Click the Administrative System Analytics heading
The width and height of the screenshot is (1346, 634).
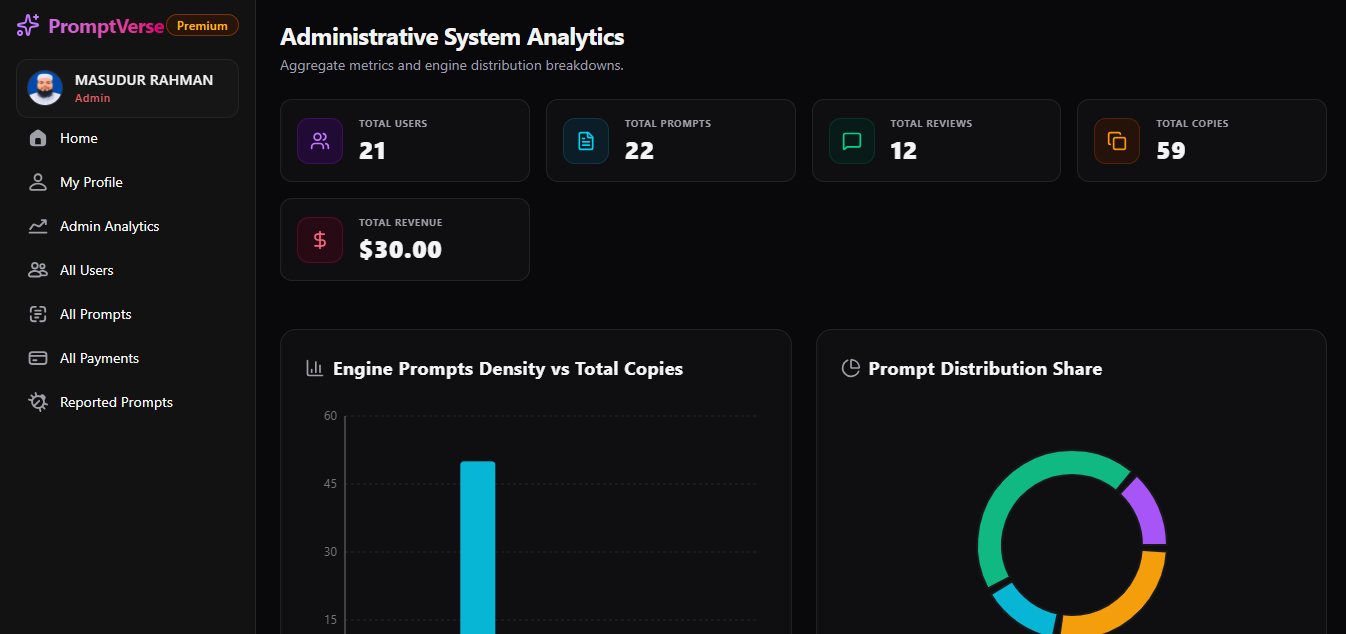[x=452, y=37]
